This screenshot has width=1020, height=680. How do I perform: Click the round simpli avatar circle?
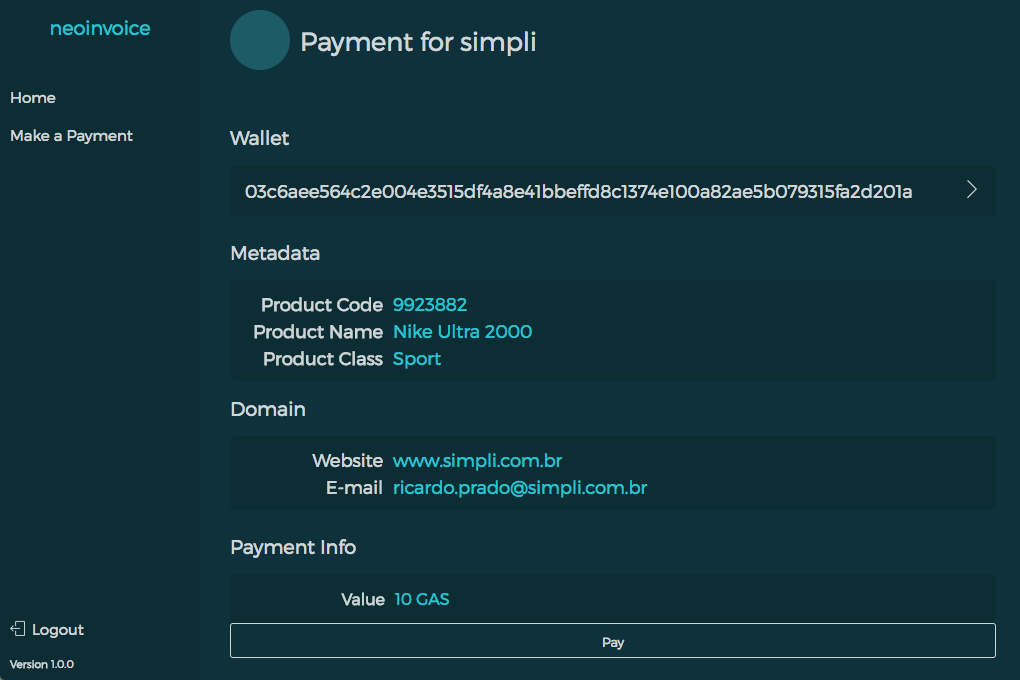260,40
